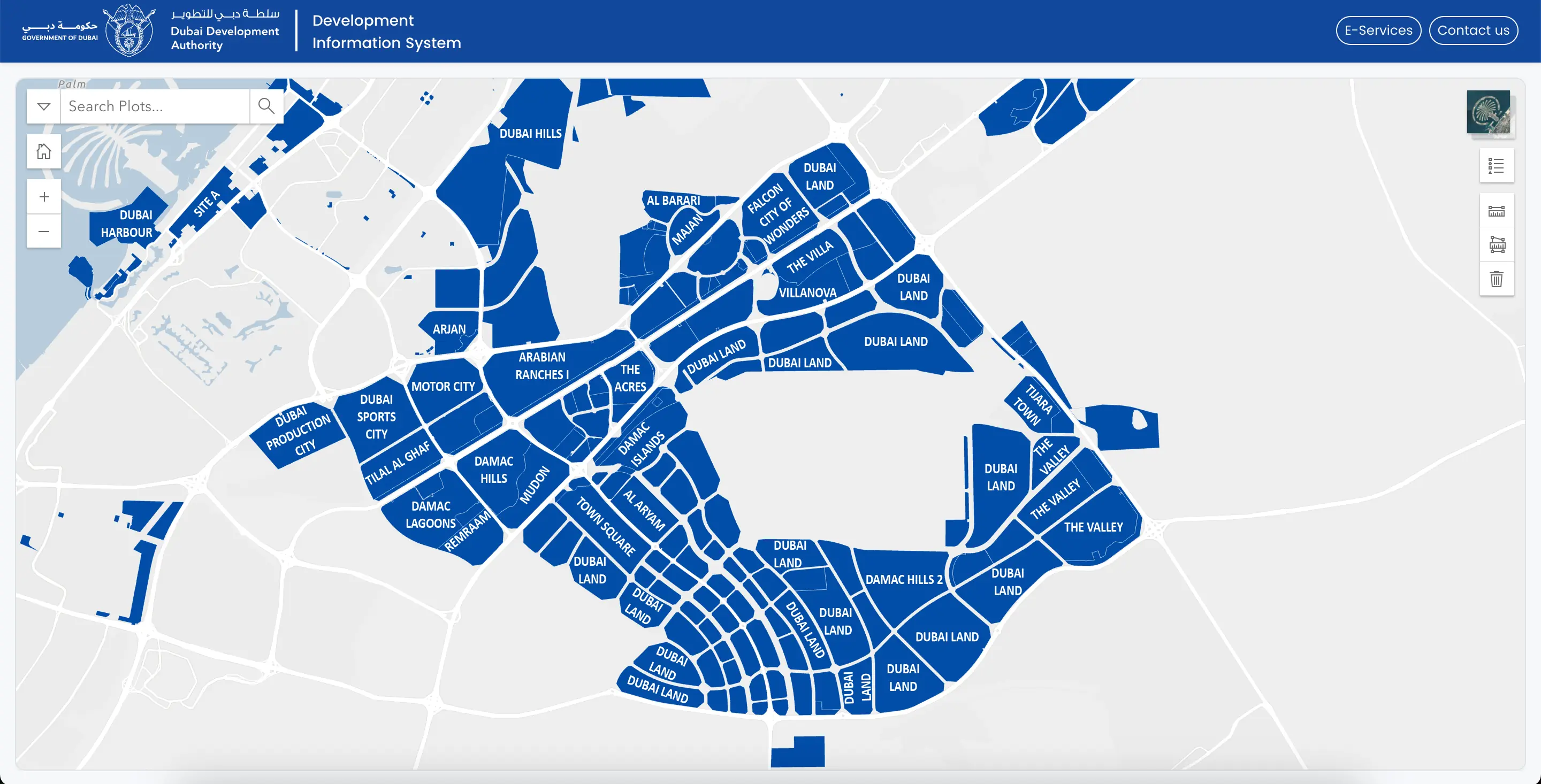Select the DUBAI HARBOUR area
This screenshot has width=1541, height=784.
tap(127, 224)
